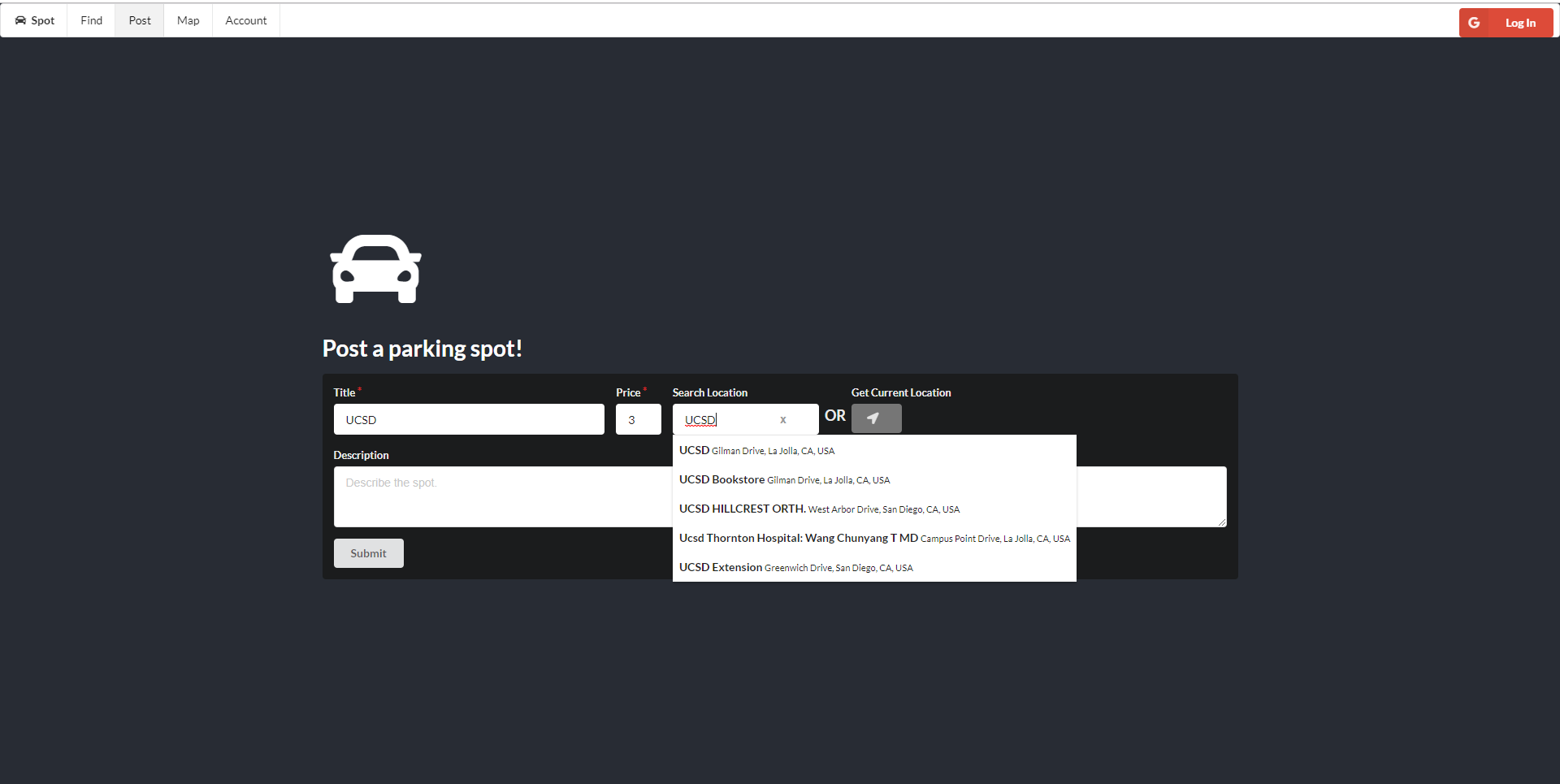The image size is (1560, 784).
Task: Click the Post a parking spot! heading
Action: [422, 349]
